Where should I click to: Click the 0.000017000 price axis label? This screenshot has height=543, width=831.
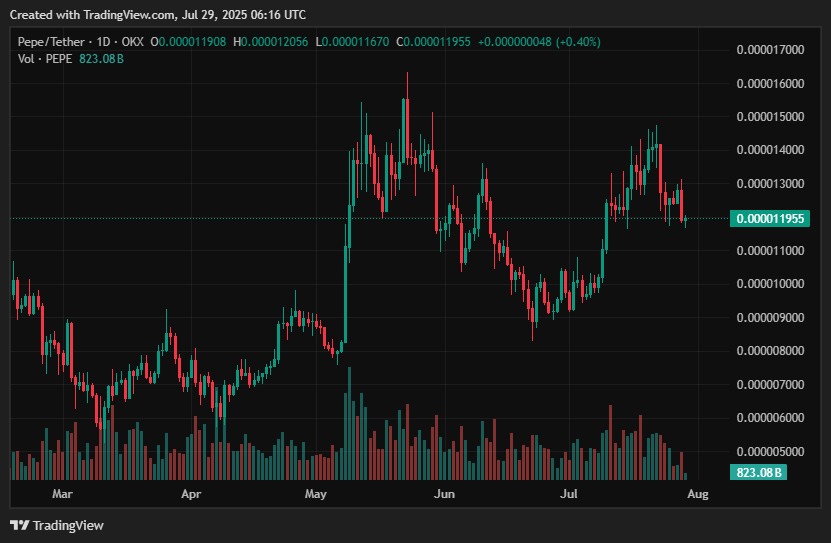click(770, 50)
